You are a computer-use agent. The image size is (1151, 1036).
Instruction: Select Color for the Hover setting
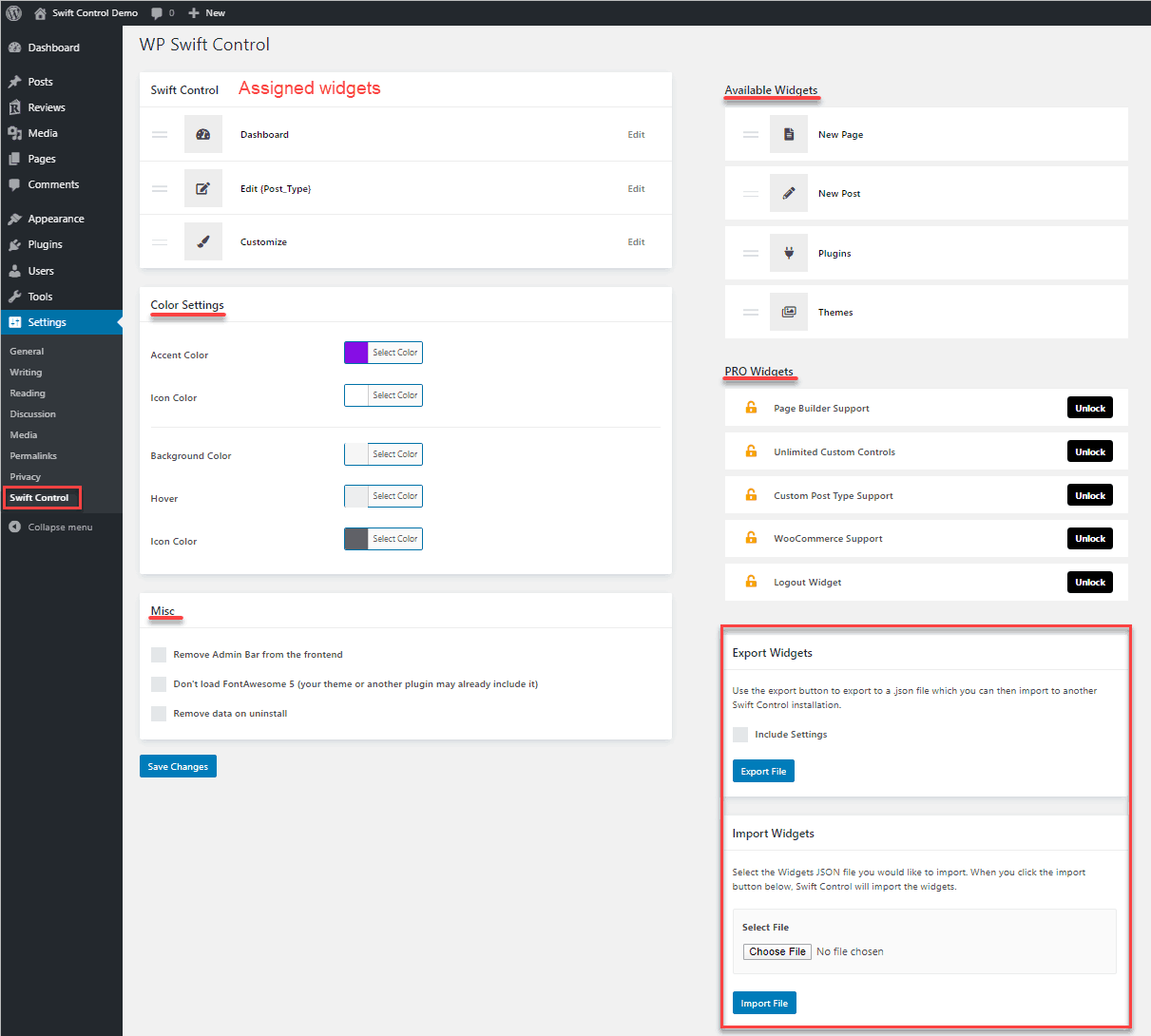point(394,496)
